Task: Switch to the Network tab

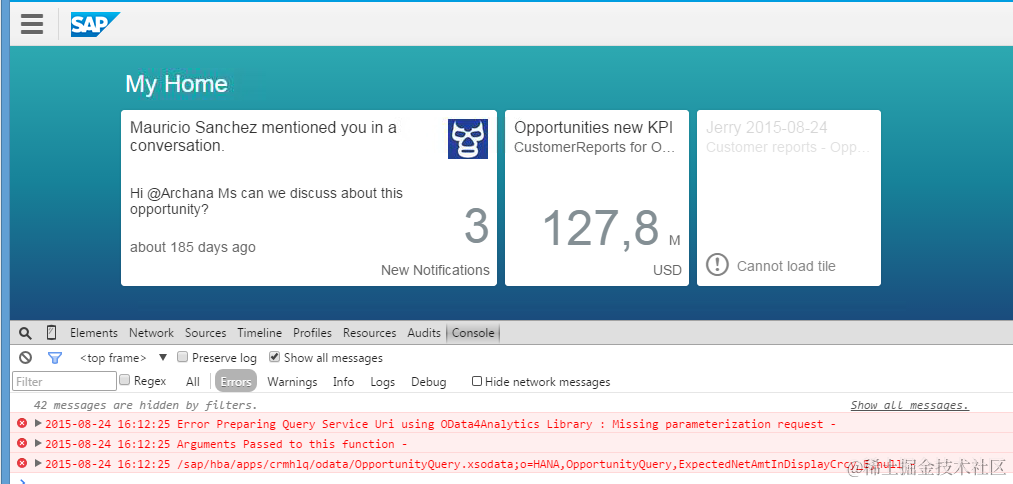Action: (x=151, y=333)
